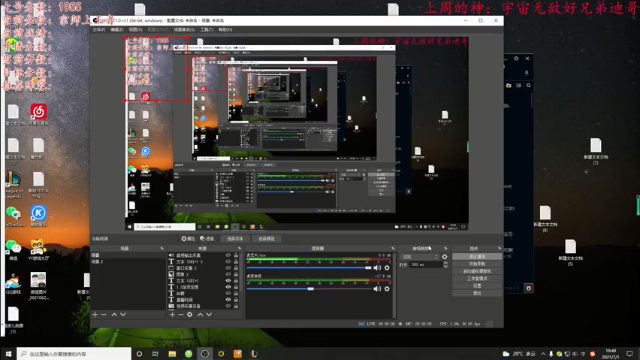Open Task View from taskbar
640x360 pixels.
(155, 354)
